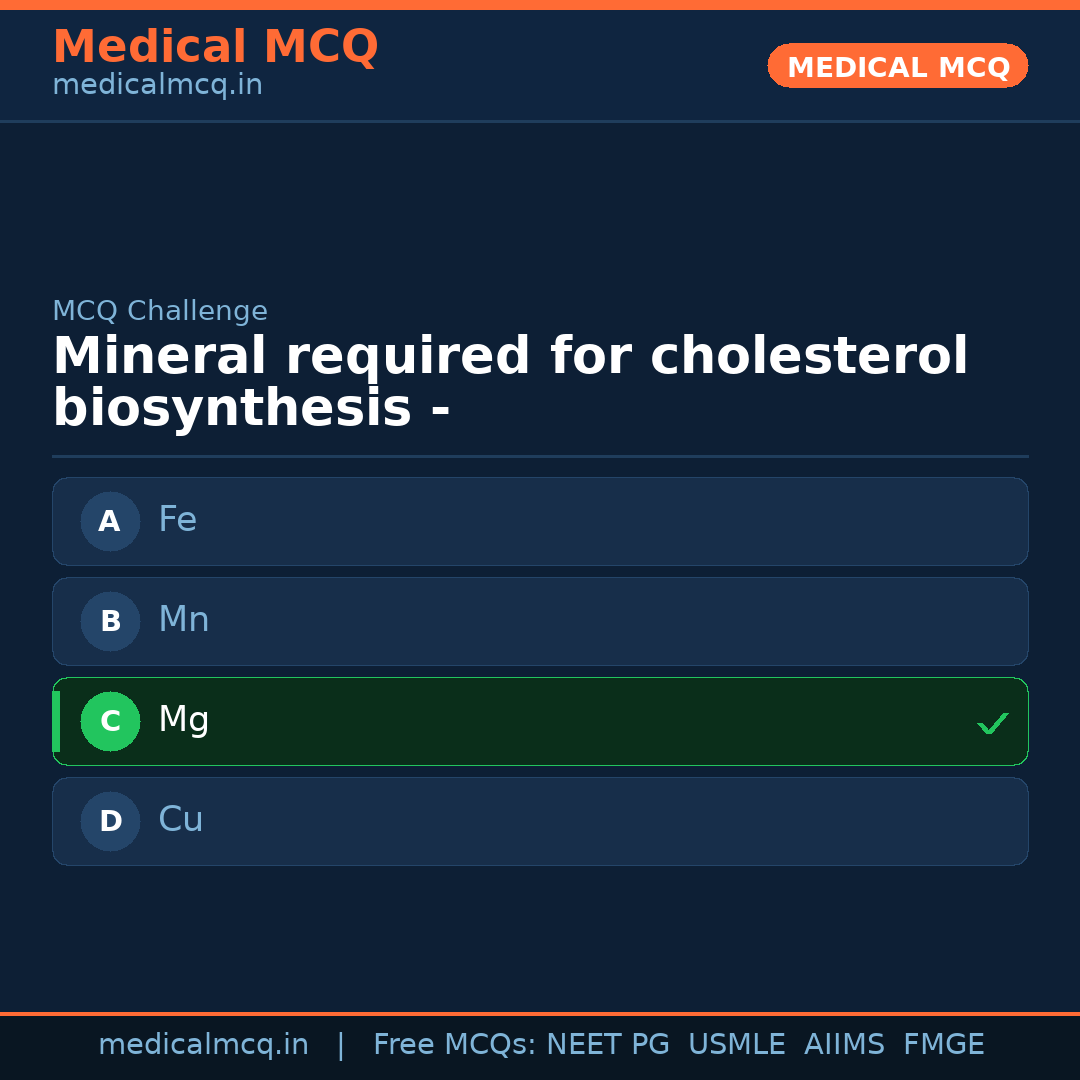Select option D labeled Cu
The height and width of the screenshot is (1080, 1080).
point(540,821)
